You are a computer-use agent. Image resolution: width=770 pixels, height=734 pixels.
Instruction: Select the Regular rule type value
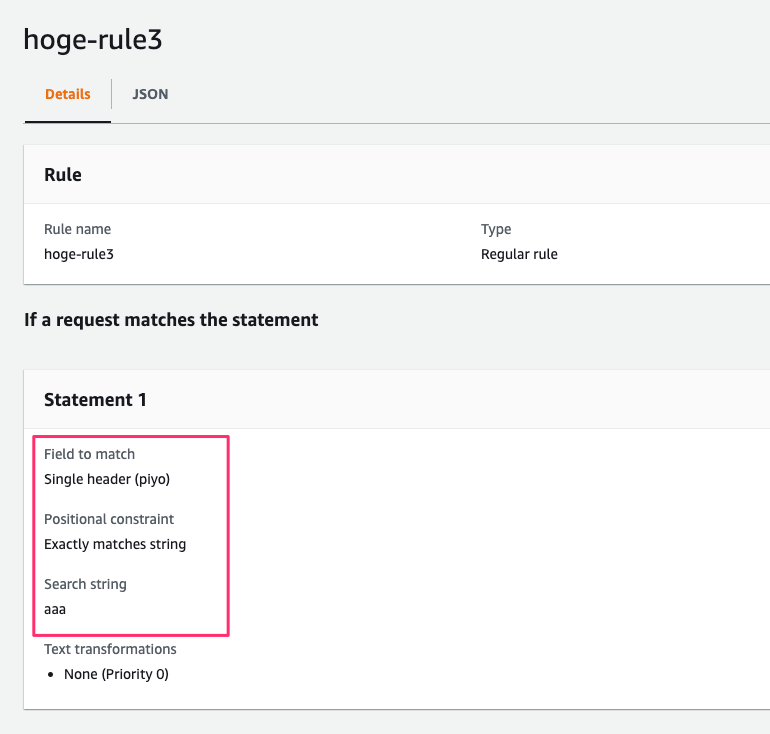tap(519, 254)
